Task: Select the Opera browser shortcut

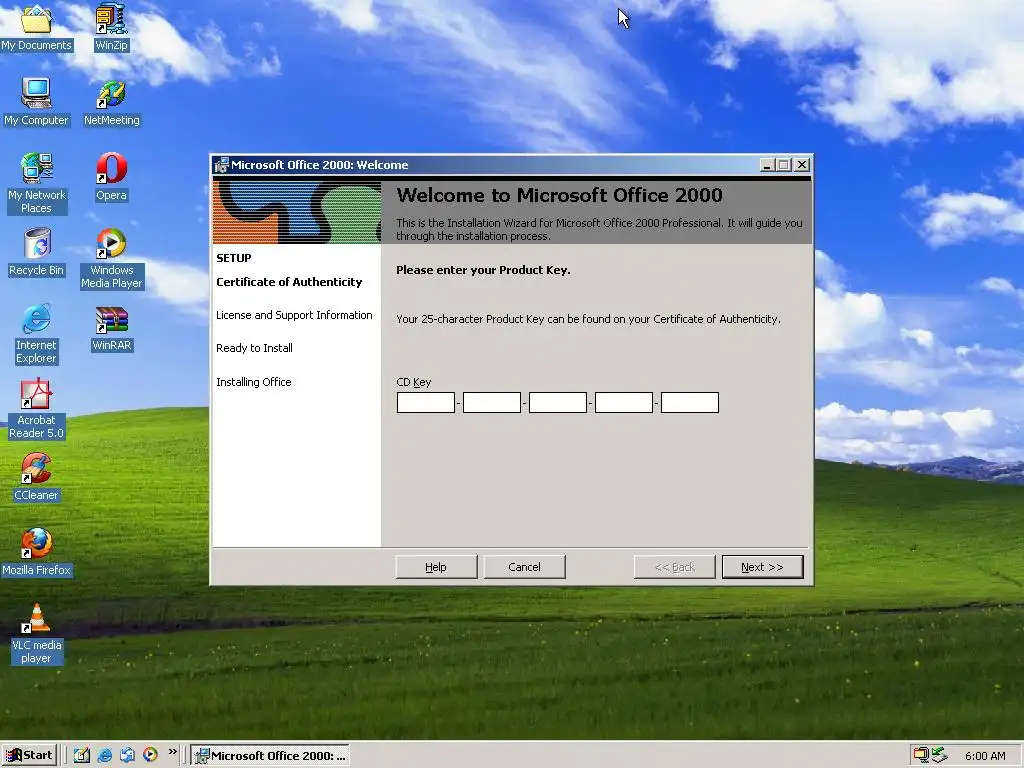Action: [111, 177]
